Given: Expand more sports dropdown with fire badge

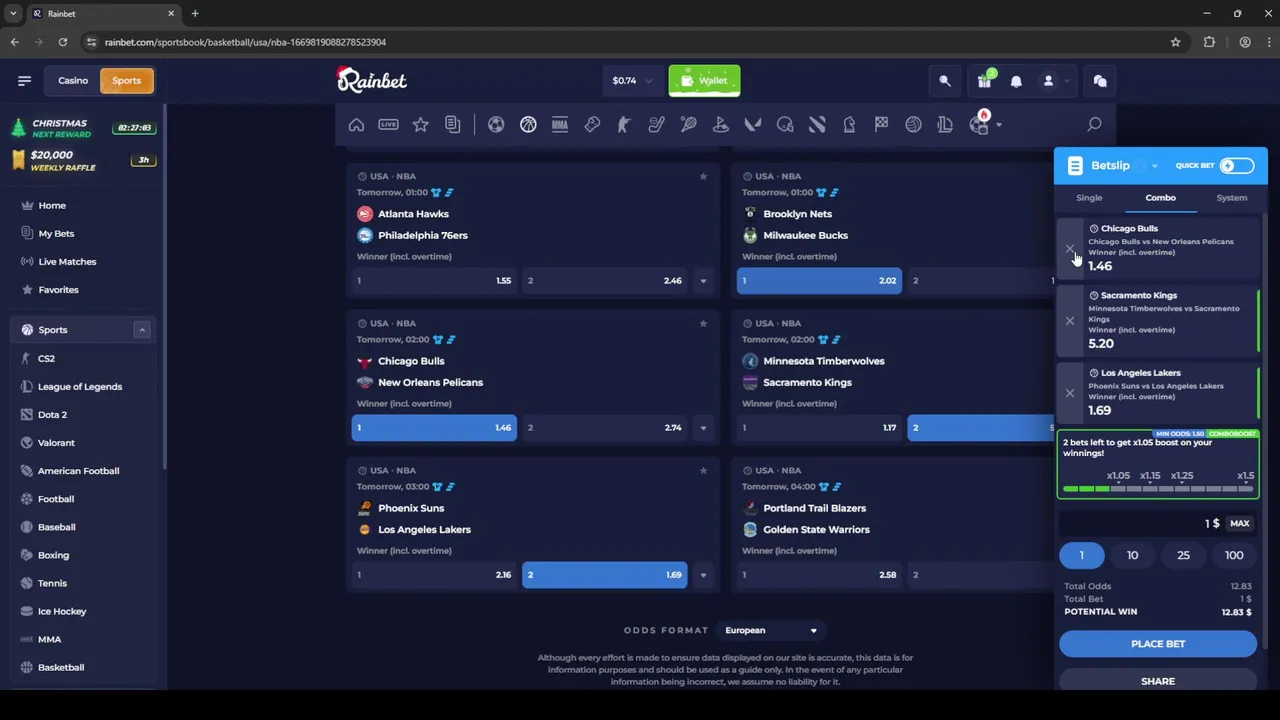Looking at the screenshot, I should tap(998, 125).
